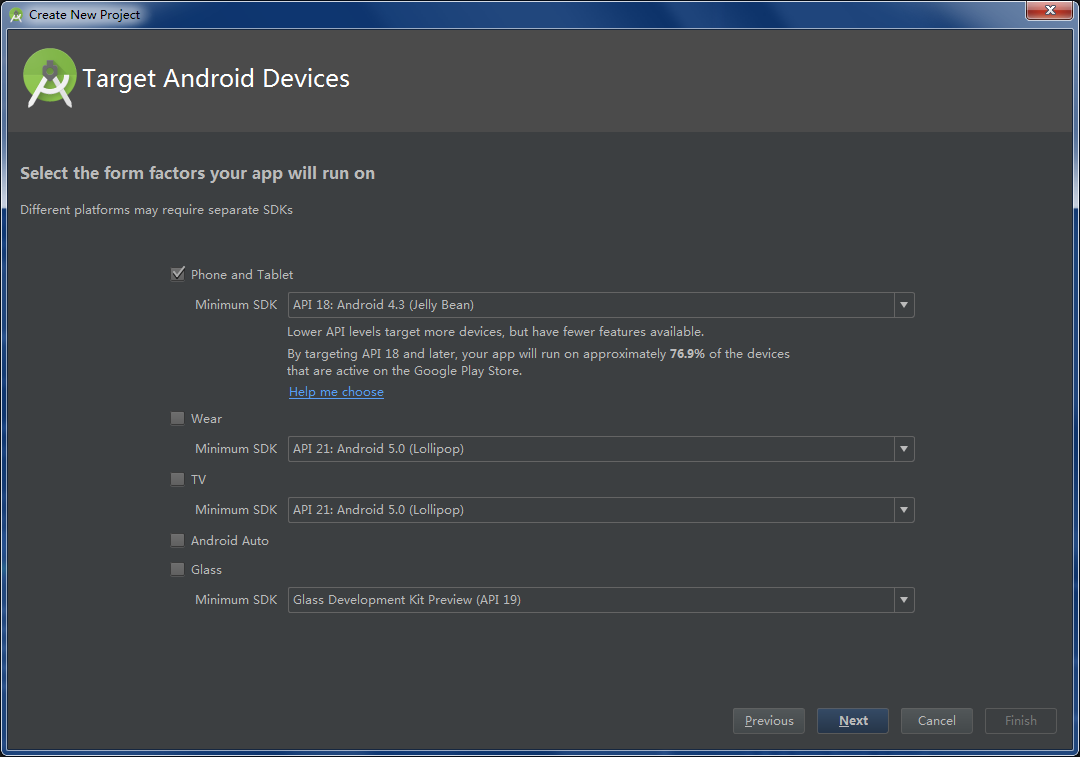Screen dimensions: 1080x757
Task: Open Phone and Tablet Minimum SDK dropdown arrow
Action: (904, 305)
